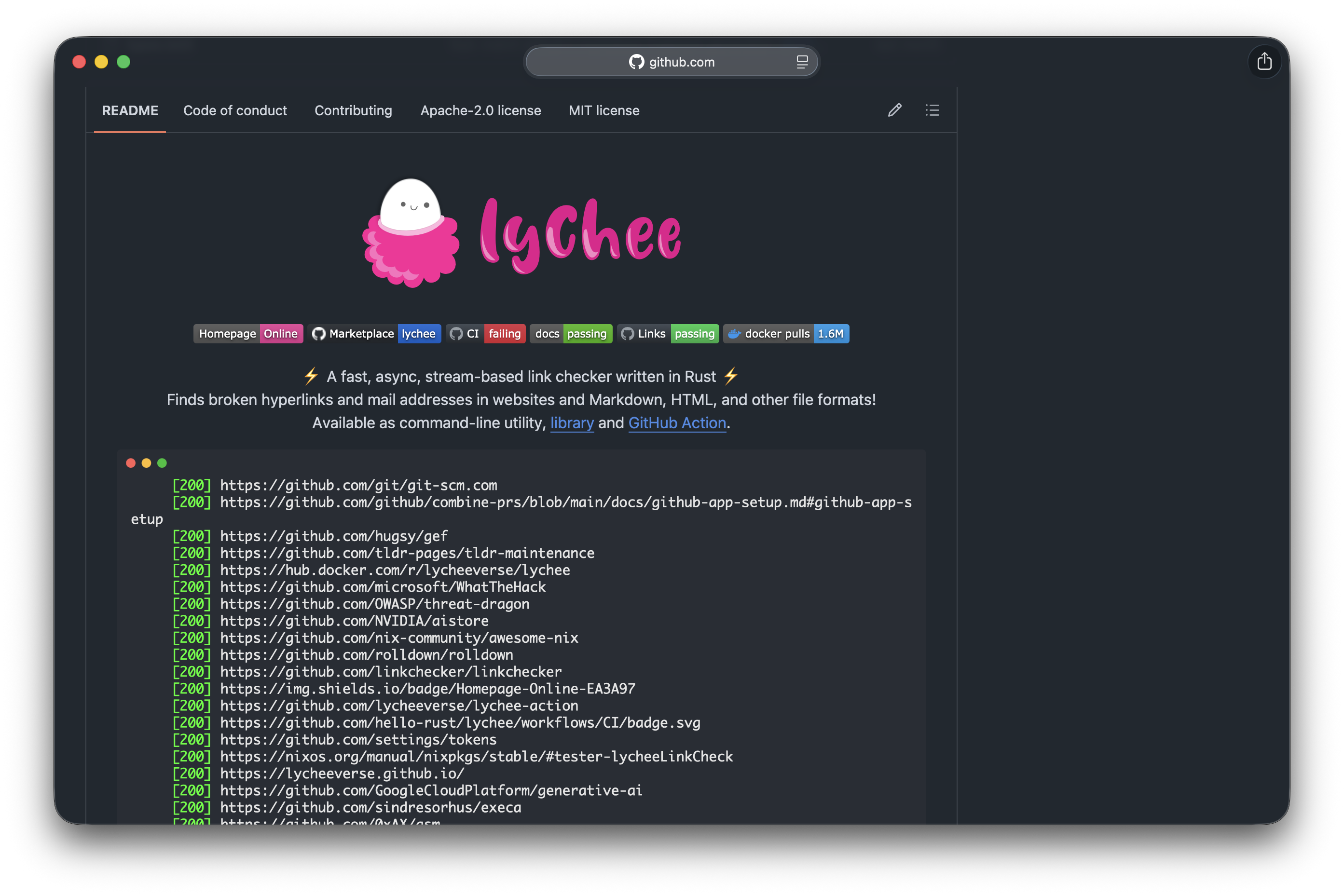Click the 'Finds broken hyperlinks' description line
The width and height of the screenshot is (1344, 896).
[521, 399]
